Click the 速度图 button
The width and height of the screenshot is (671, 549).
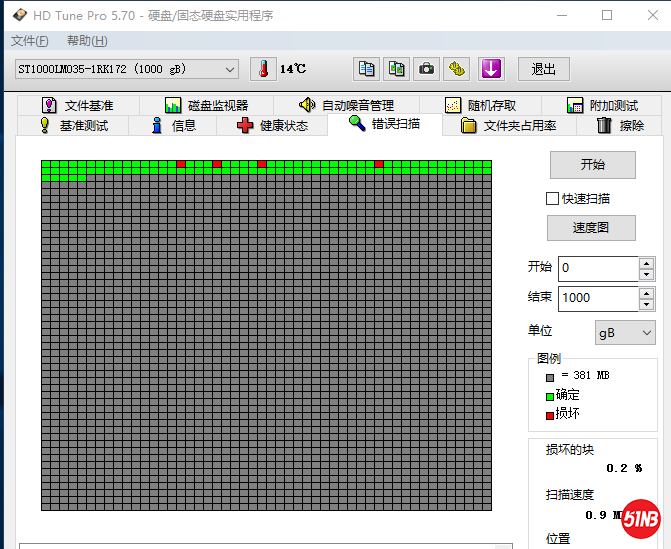[591, 228]
